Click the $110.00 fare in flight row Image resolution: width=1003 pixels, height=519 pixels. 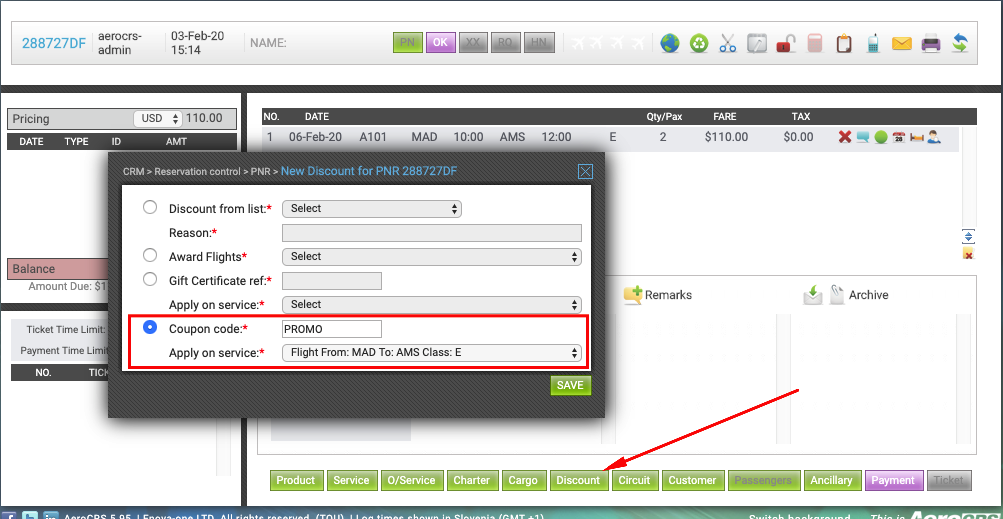(x=726, y=137)
